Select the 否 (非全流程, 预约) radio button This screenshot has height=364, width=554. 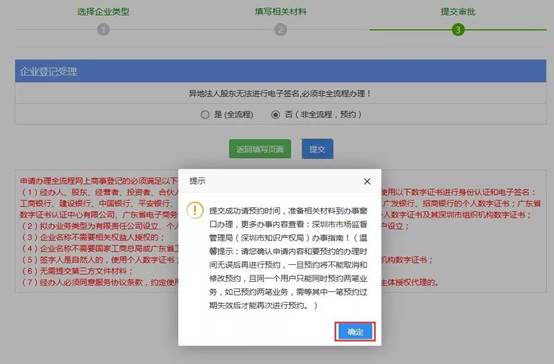276,115
